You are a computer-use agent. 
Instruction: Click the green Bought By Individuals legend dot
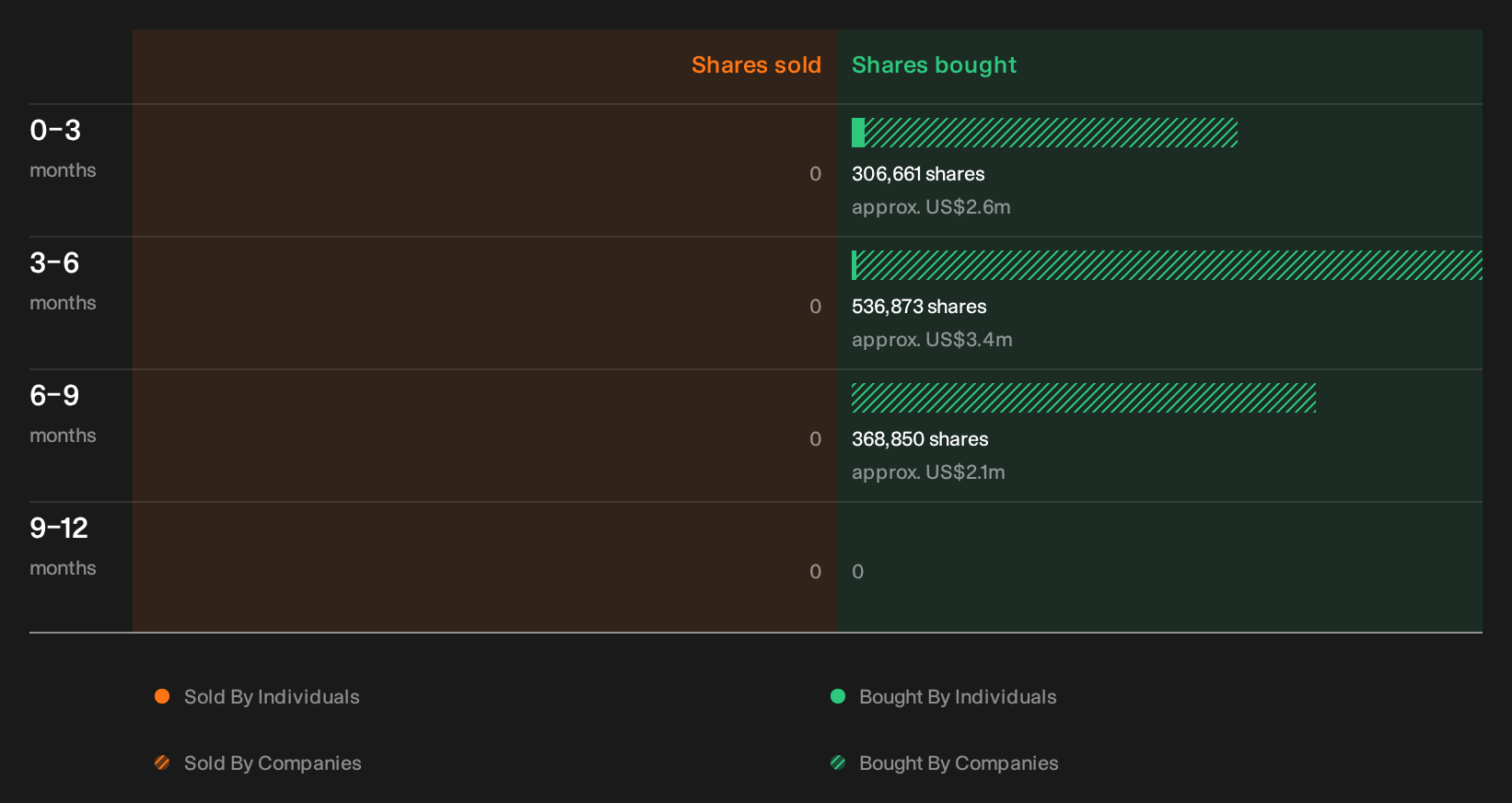[838, 696]
